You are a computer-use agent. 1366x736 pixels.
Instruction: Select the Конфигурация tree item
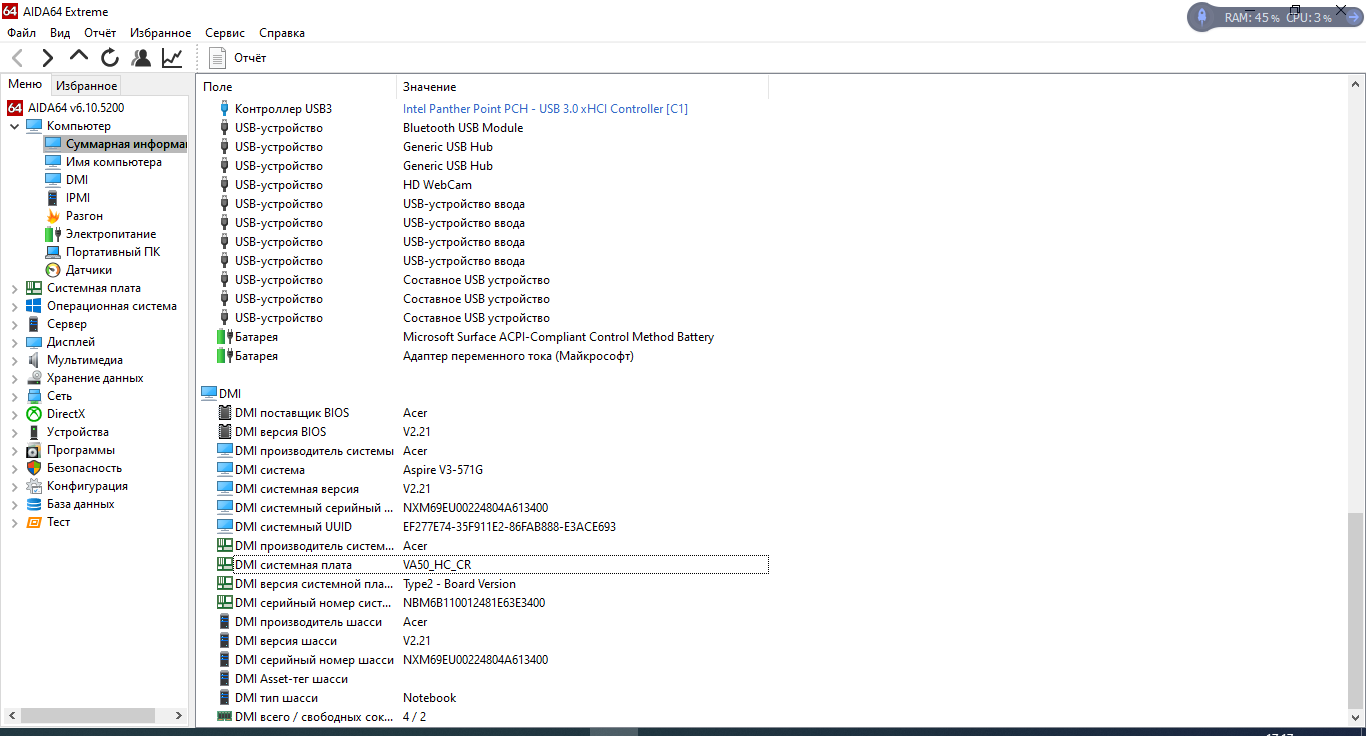(x=87, y=486)
